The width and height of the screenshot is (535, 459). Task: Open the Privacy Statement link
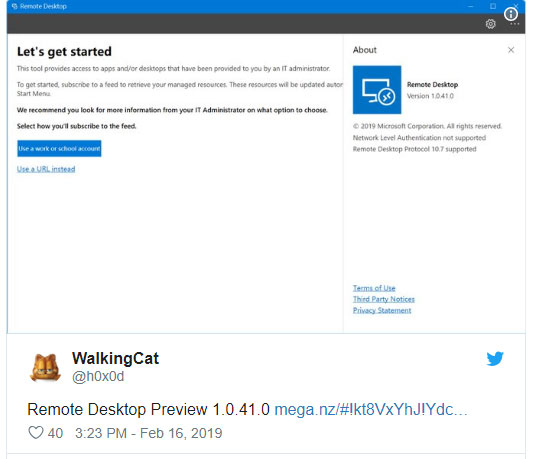(x=382, y=310)
